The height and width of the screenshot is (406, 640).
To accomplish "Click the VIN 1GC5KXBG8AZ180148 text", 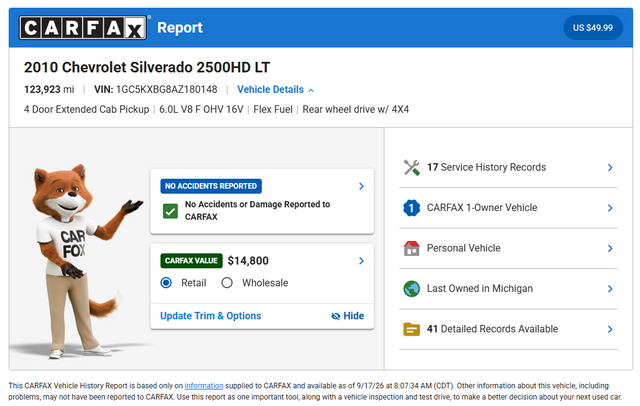I will (x=156, y=89).
